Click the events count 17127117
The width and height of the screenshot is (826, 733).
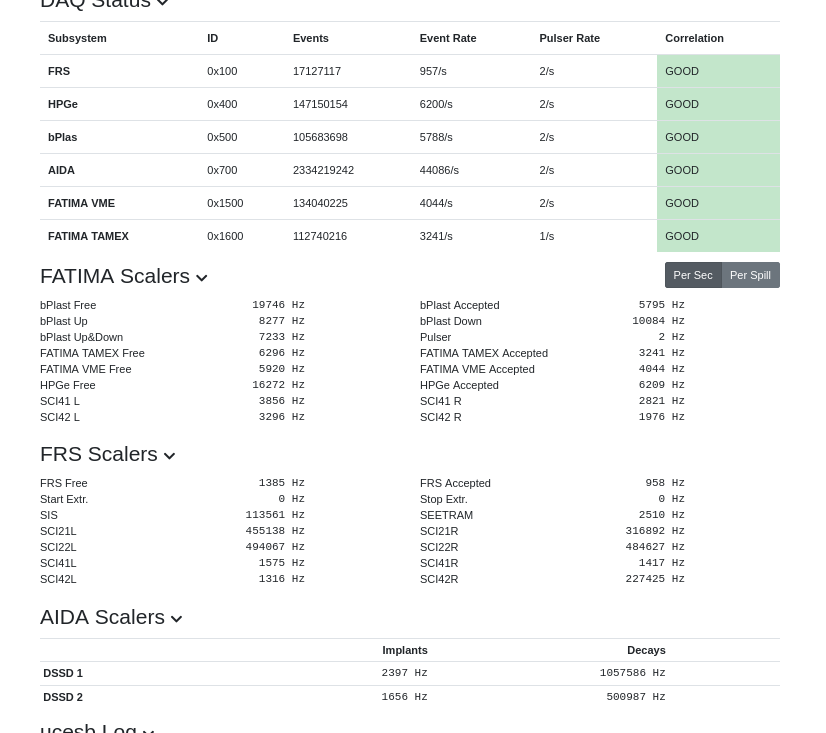tap(317, 71)
